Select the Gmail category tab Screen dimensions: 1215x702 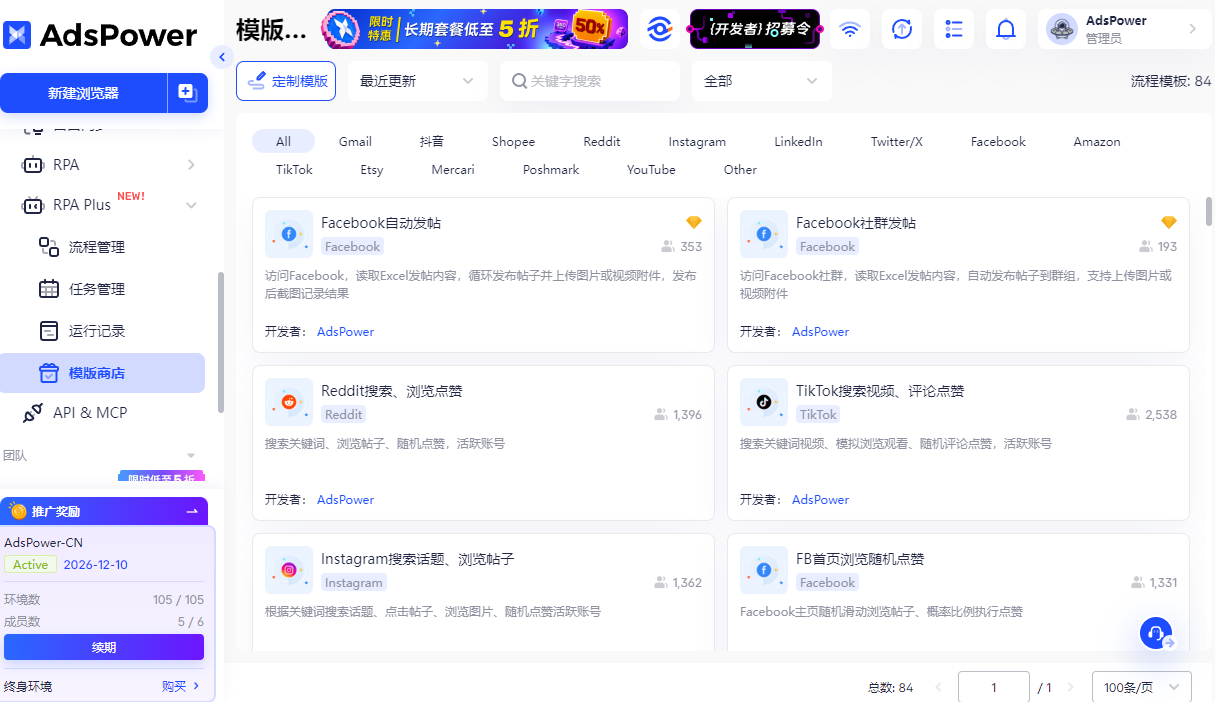tap(355, 141)
